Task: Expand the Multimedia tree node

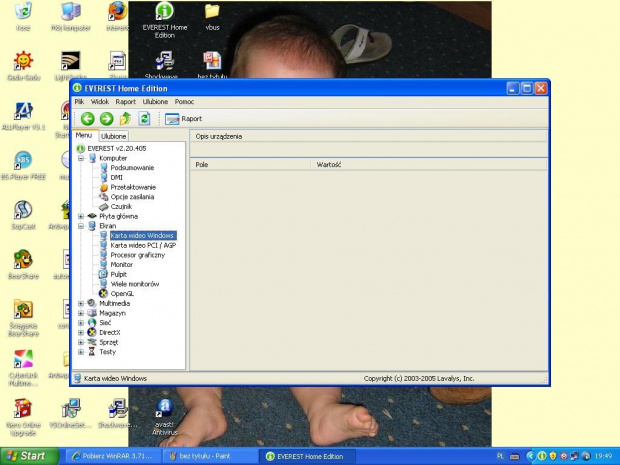Action: (x=81, y=303)
